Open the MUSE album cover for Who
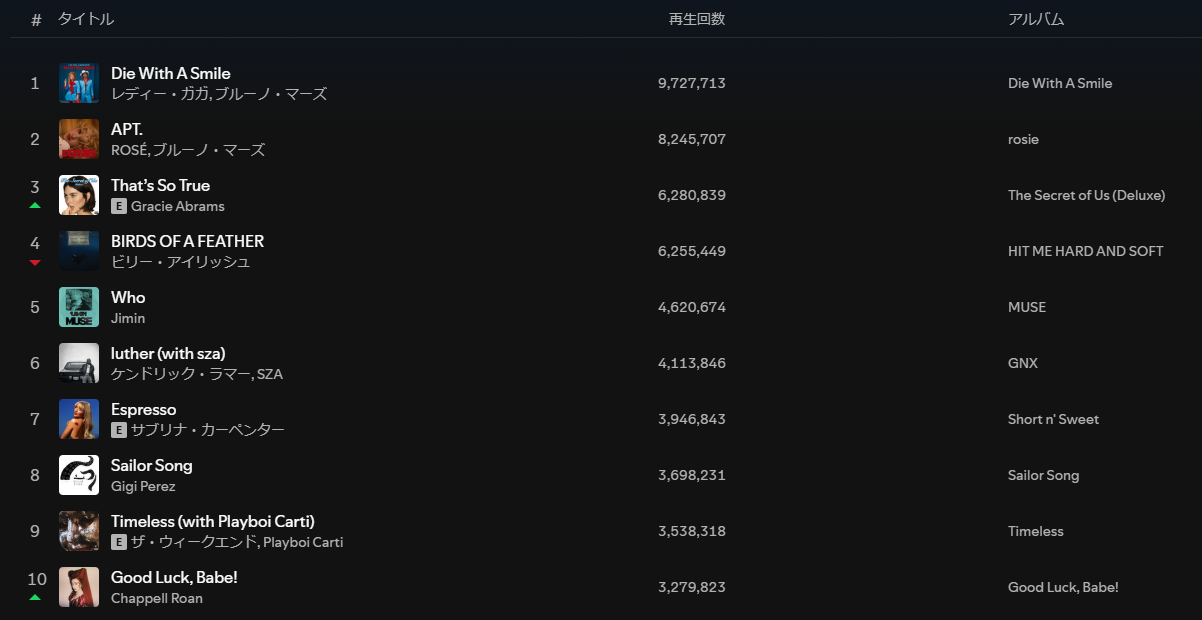The image size is (1202, 620). tap(79, 307)
